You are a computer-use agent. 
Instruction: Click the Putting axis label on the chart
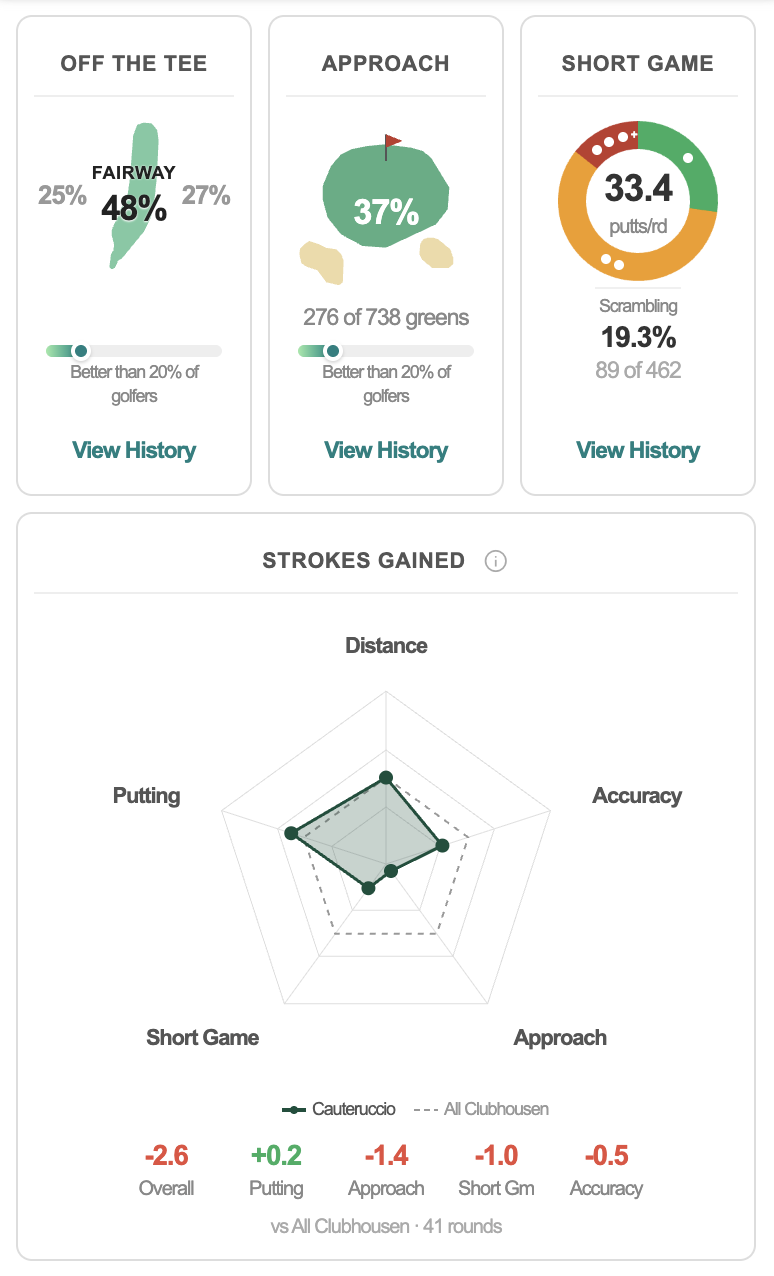click(x=146, y=796)
